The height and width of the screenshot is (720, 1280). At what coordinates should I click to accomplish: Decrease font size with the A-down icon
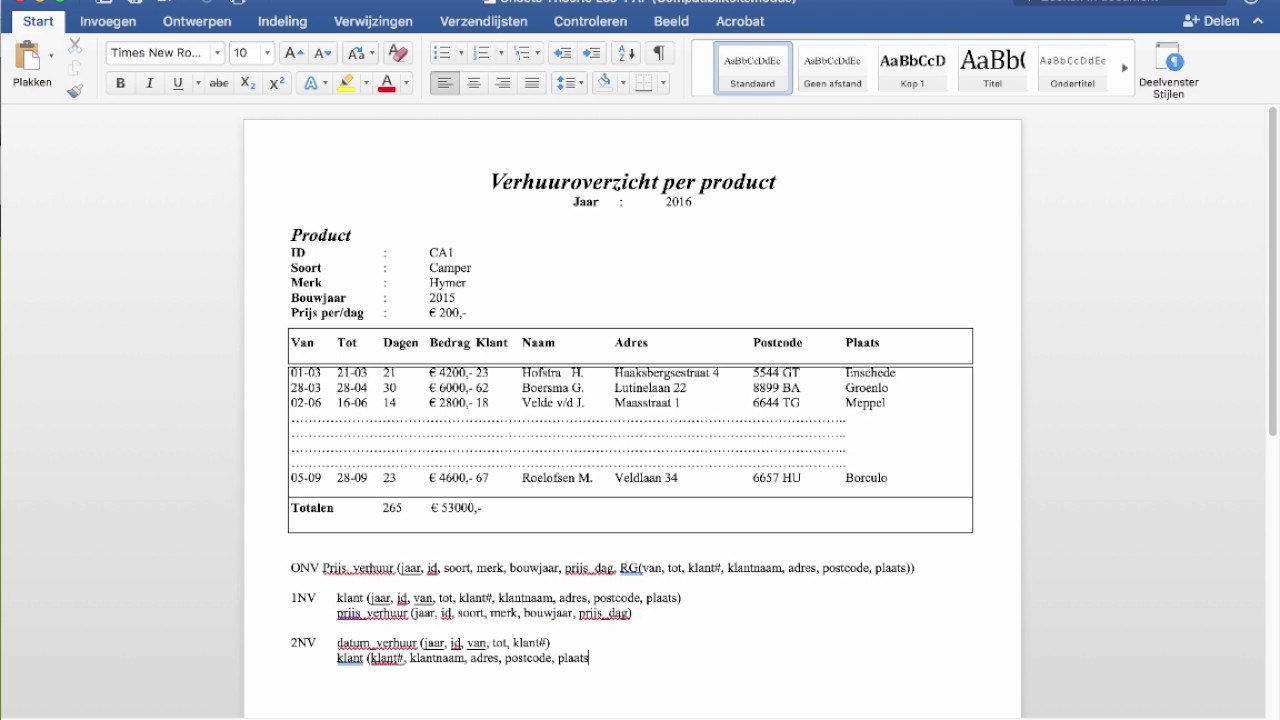323,53
